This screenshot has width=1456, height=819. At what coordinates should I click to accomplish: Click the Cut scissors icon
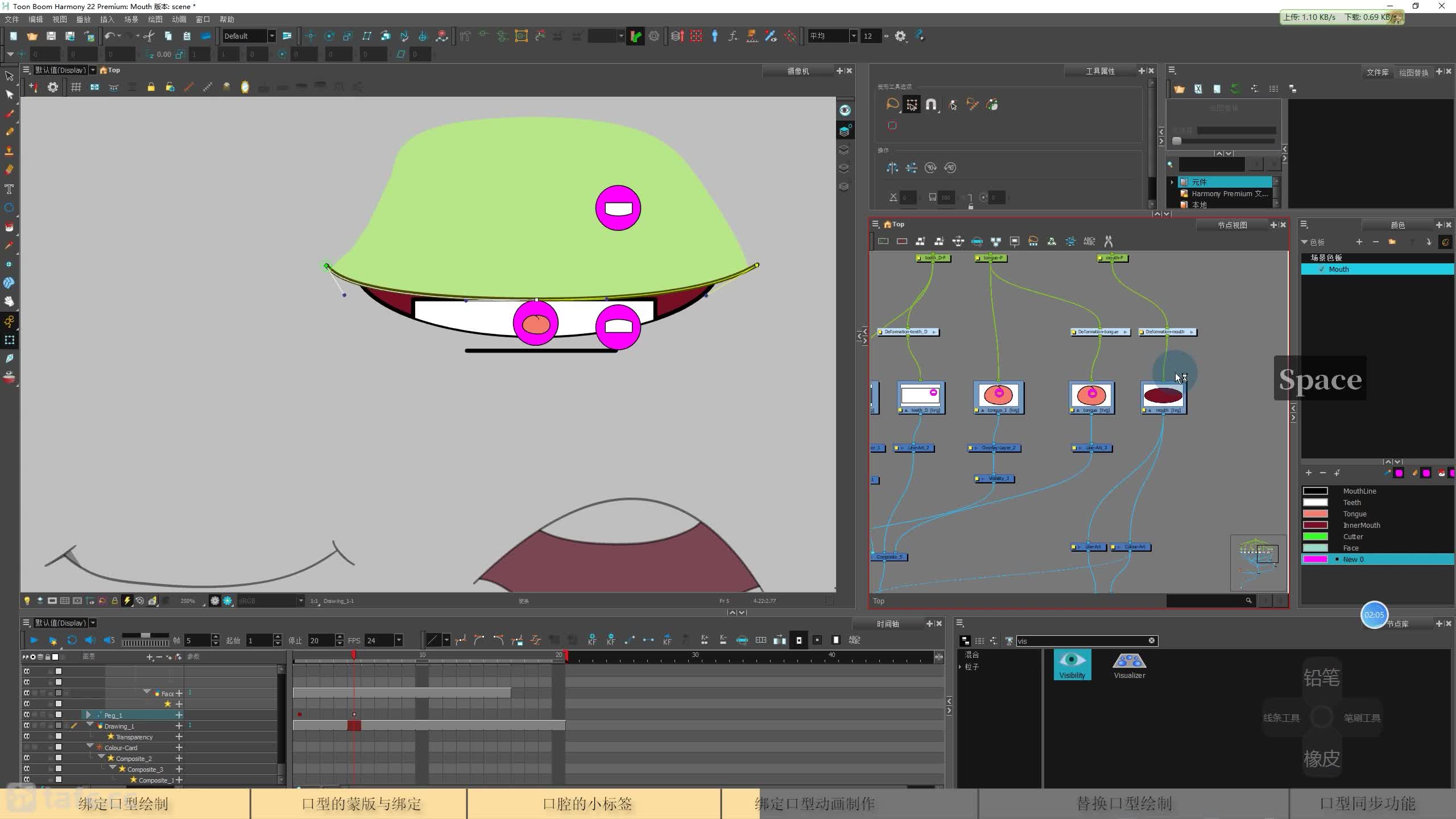[x=149, y=36]
